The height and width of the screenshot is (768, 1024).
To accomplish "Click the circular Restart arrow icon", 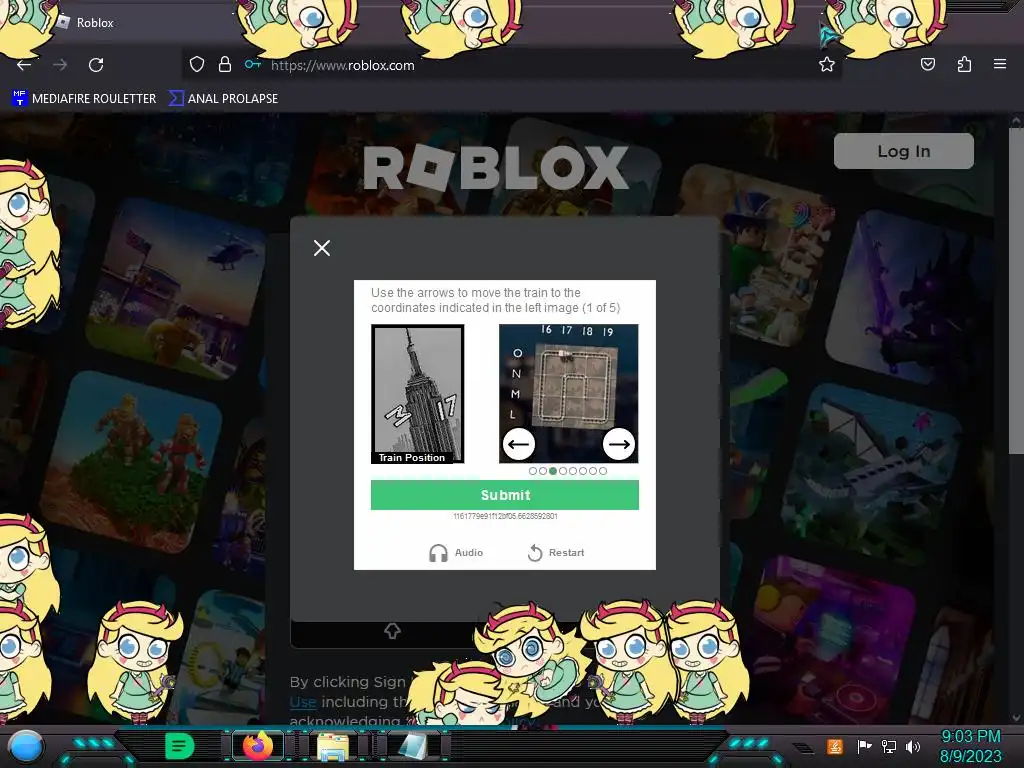I will (x=535, y=553).
